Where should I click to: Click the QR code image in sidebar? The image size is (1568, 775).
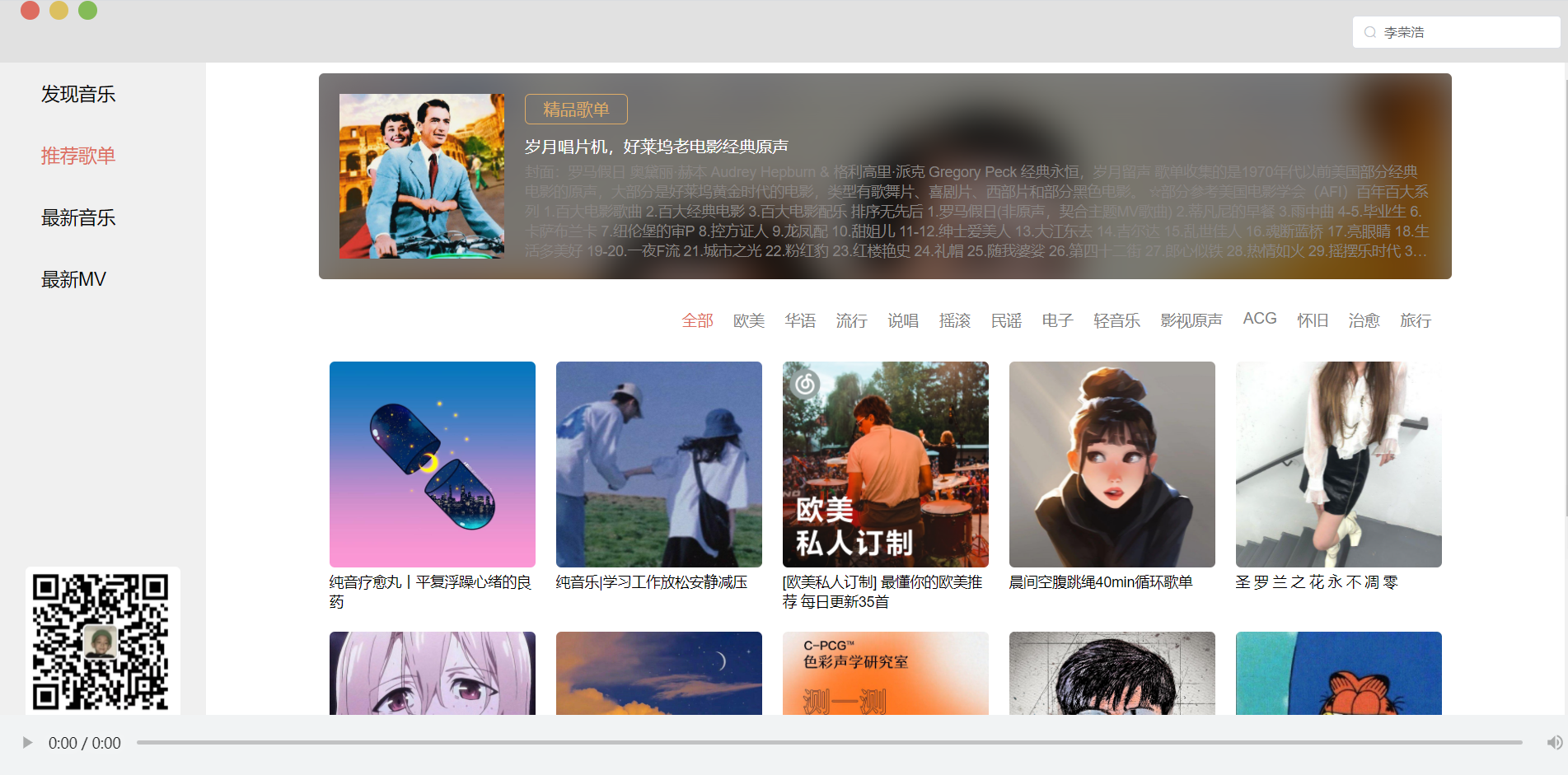coord(101,642)
